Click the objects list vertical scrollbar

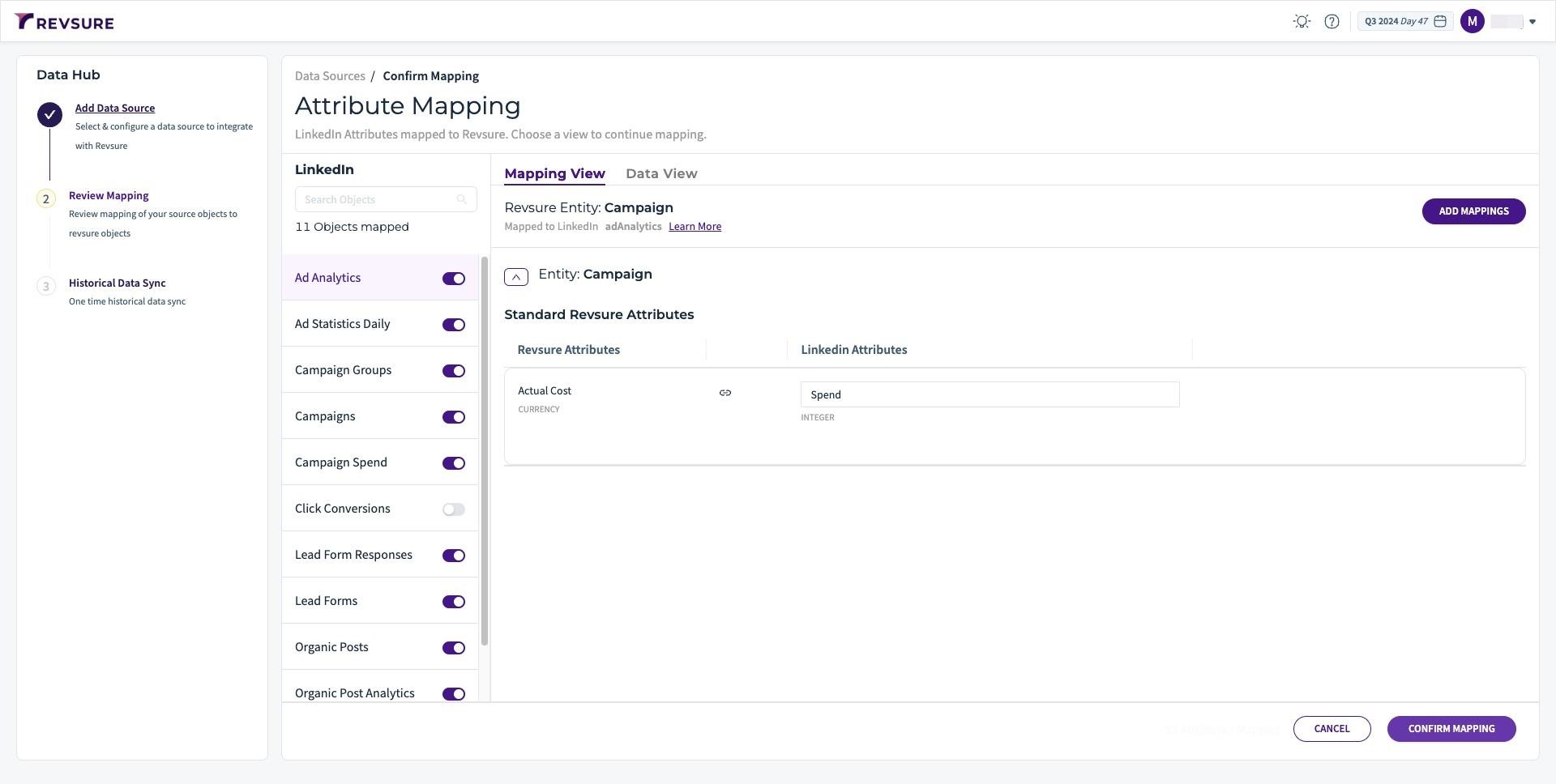pyautogui.click(x=485, y=451)
